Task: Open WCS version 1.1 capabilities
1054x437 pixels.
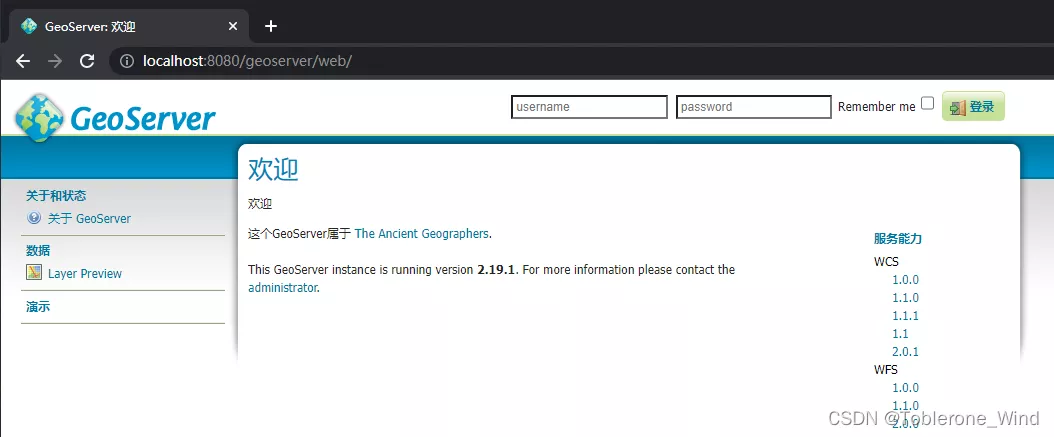Action: 900,334
